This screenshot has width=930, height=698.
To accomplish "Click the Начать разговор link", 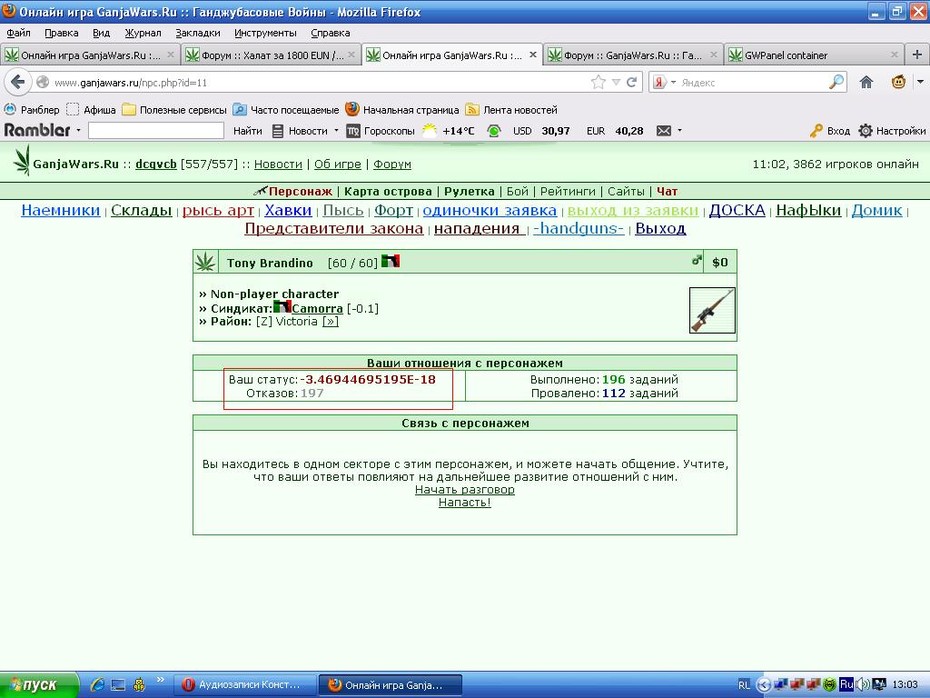I will click(x=464, y=490).
